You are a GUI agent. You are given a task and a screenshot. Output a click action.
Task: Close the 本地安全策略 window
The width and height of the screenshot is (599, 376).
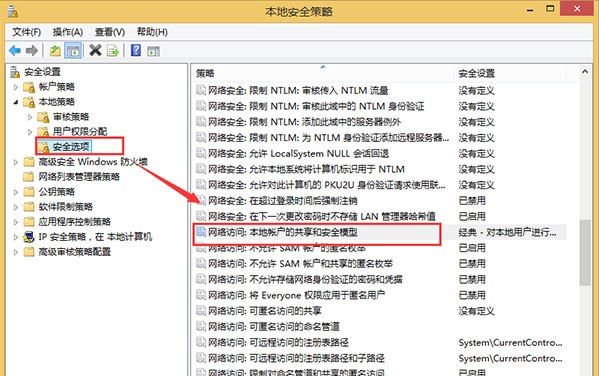coord(577,8)
